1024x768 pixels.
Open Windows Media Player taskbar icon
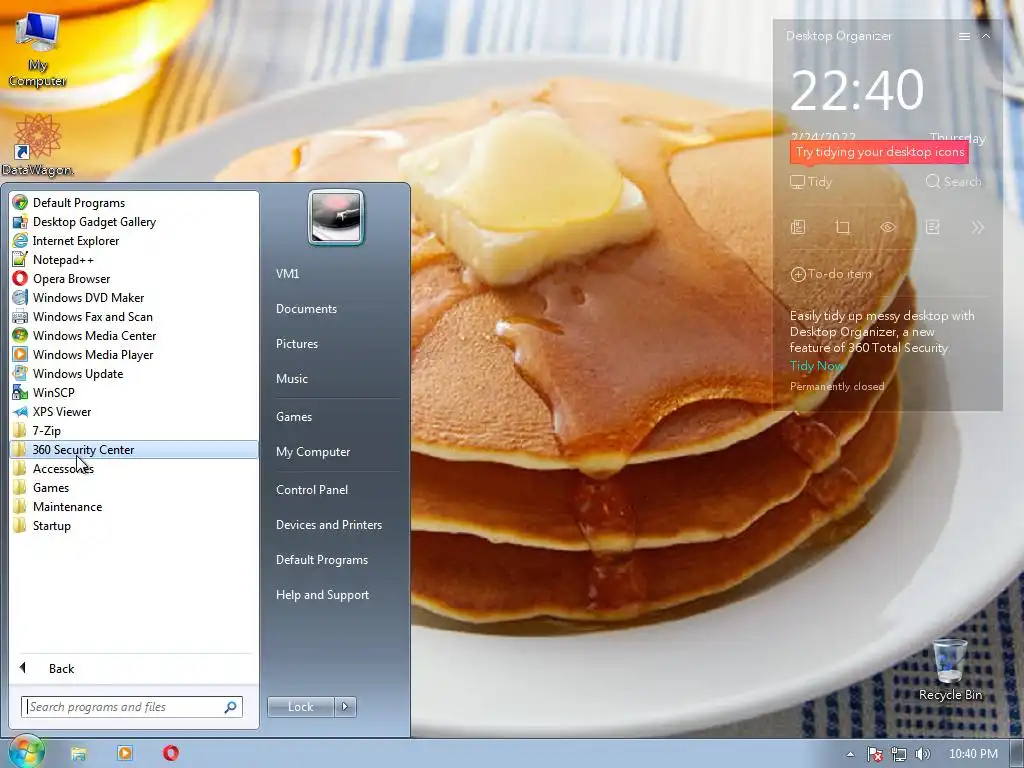125,753
